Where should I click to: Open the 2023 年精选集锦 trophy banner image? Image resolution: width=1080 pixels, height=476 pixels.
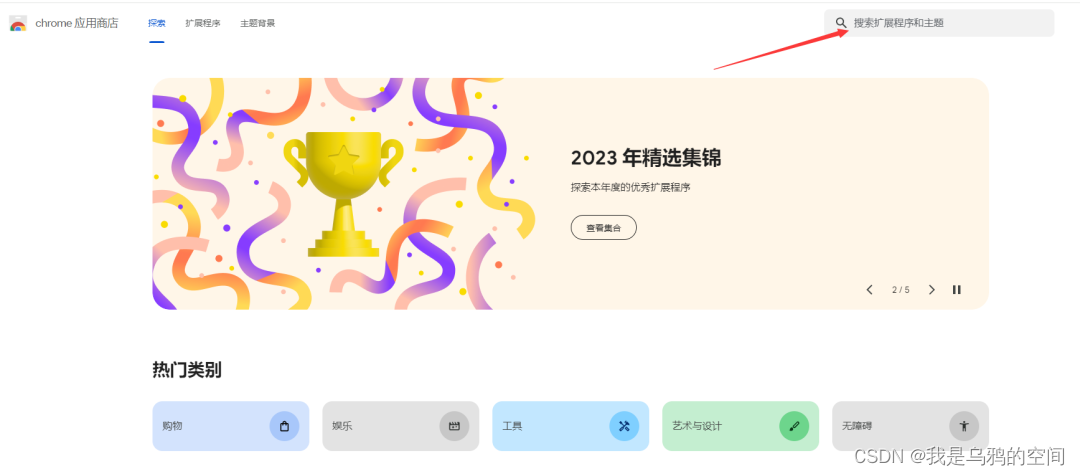pyautogui.click(x=344, y=194)
